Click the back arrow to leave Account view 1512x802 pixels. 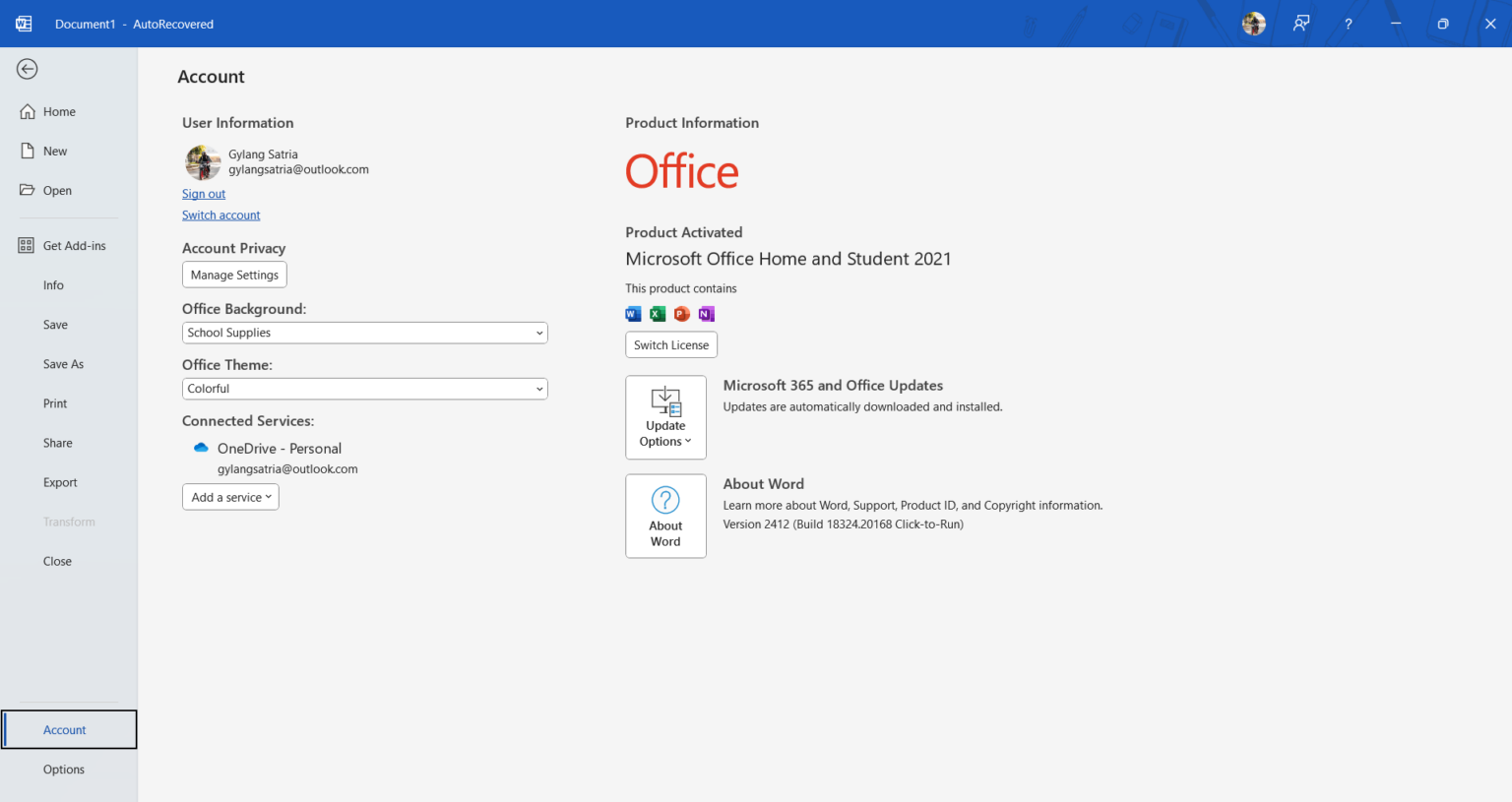(x=27, y=69)
